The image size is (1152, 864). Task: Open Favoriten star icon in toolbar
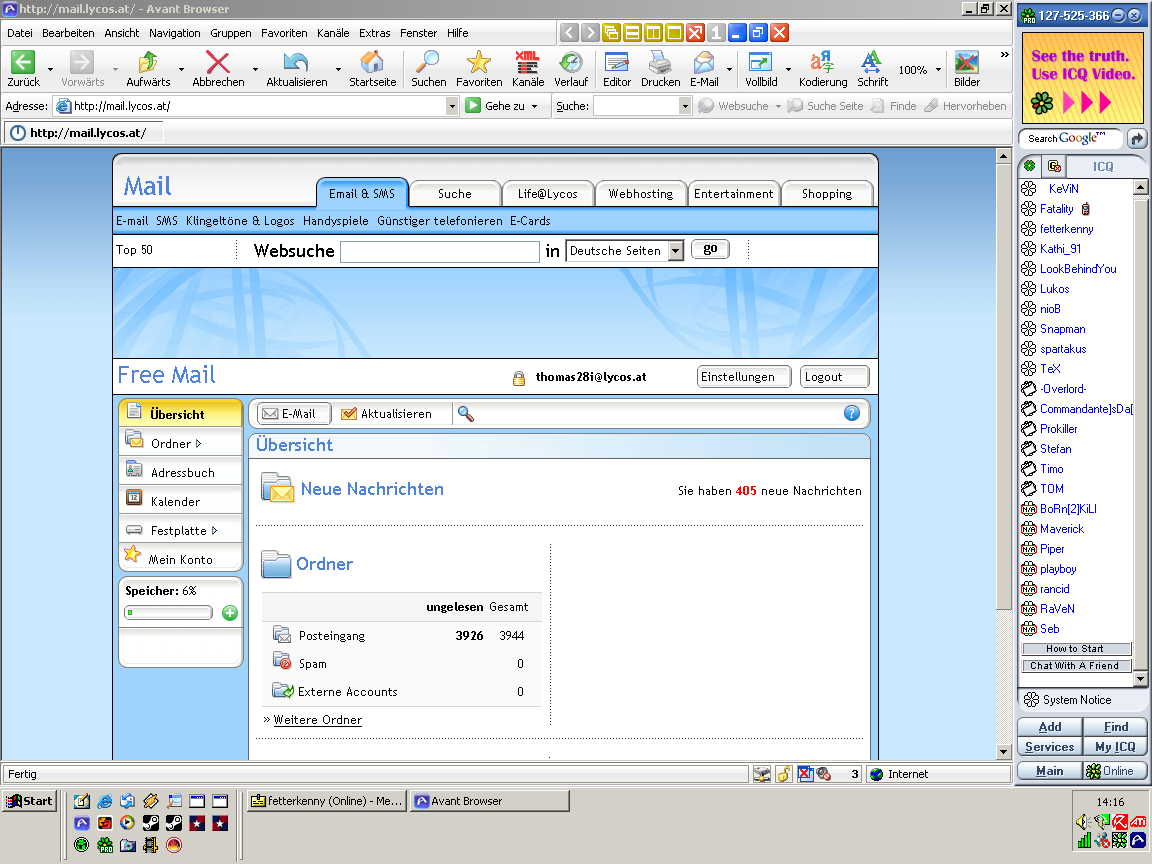(478, 62)
